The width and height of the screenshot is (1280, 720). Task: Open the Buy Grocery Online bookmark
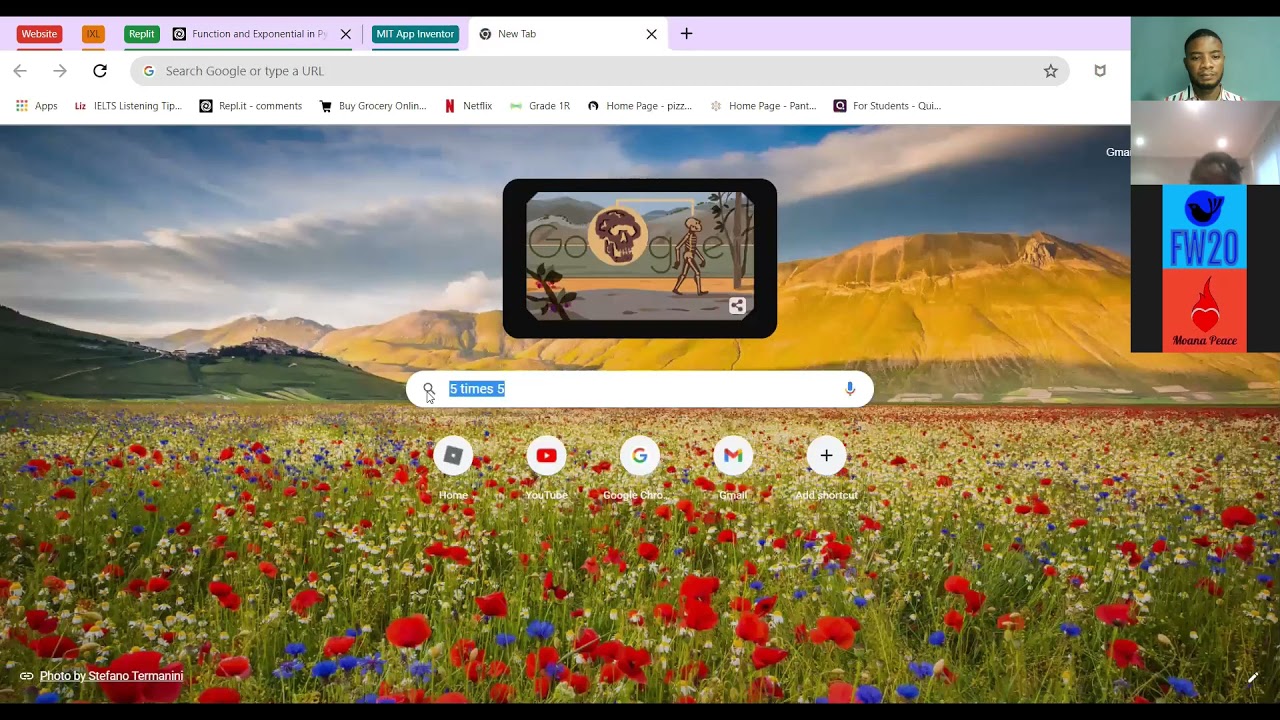pos(372,106)
